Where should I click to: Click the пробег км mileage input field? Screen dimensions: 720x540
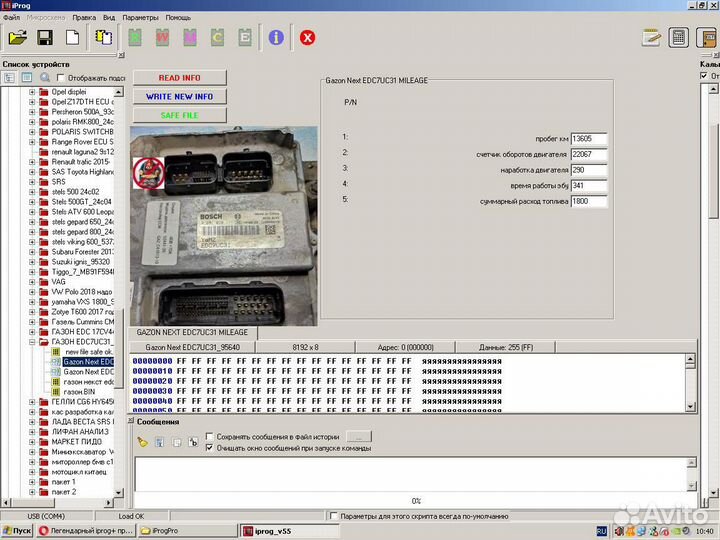pos(587,138)
